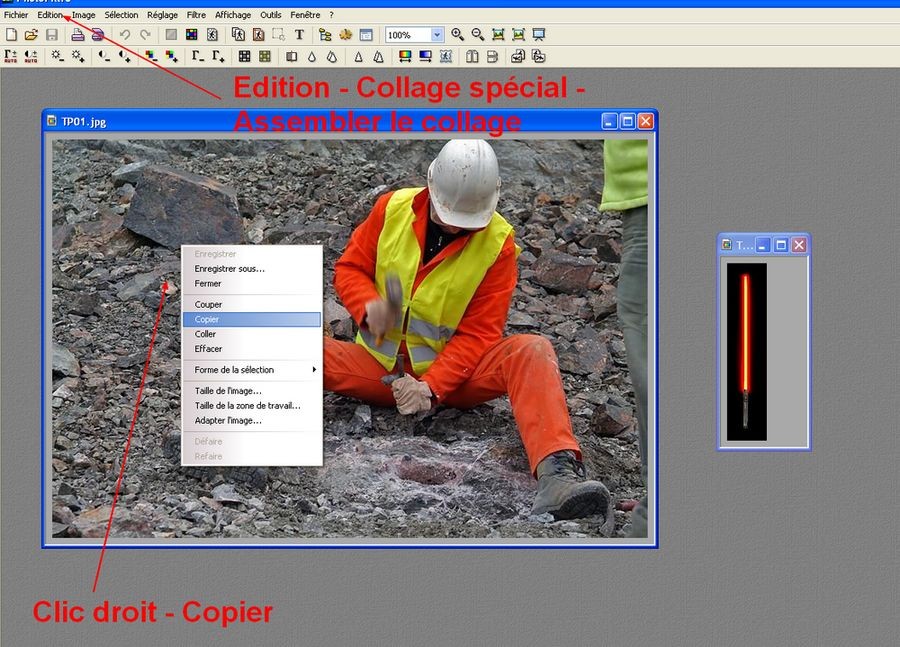Maximize the TP01.jpg image window

point(627,121)
